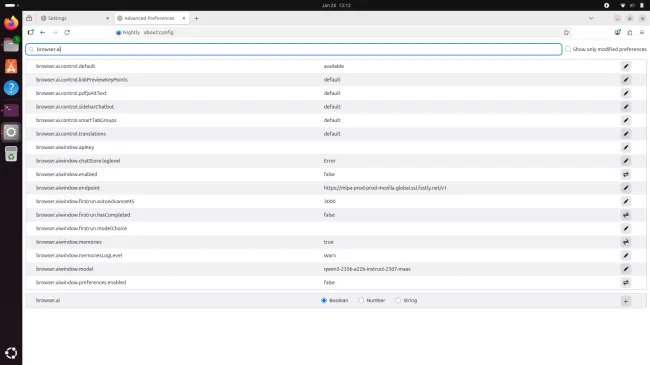Edit browser.aiwindow.model value
The image size is (650, 365).
(626, 269)
